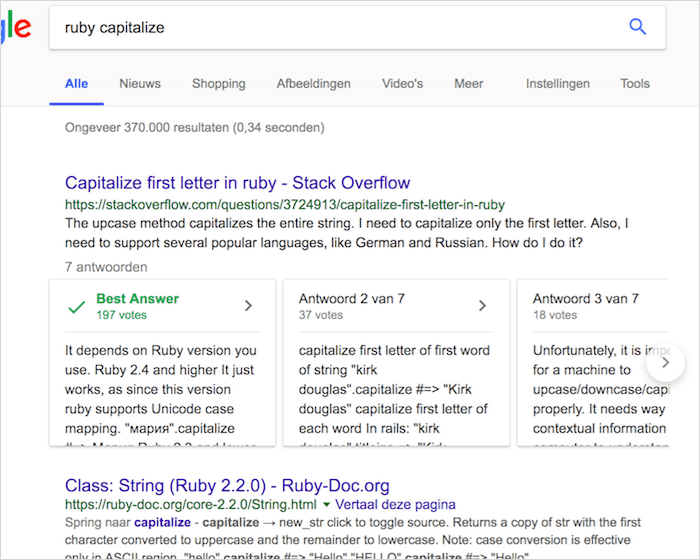
Task: Click the blue search magnifier icon
Action: click(638, 27)
